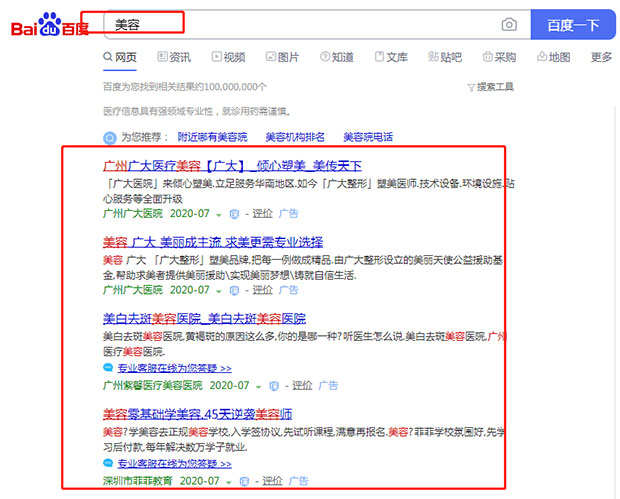
Task: Open suggested search 美容院电话
Action: tap(368, 137)
